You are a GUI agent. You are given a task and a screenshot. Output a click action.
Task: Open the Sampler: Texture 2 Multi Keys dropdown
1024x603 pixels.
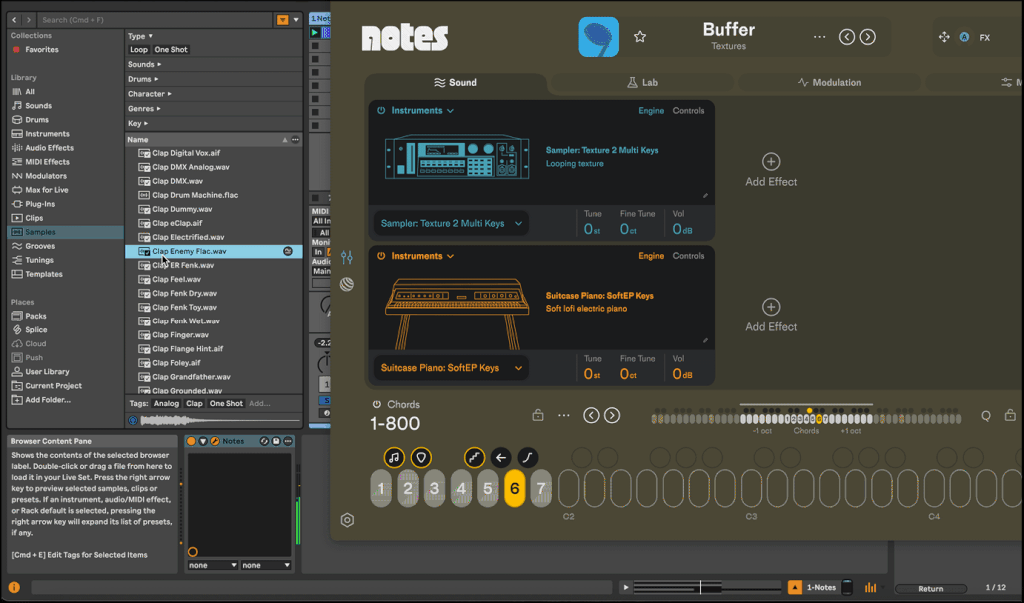tap(453, 224)
